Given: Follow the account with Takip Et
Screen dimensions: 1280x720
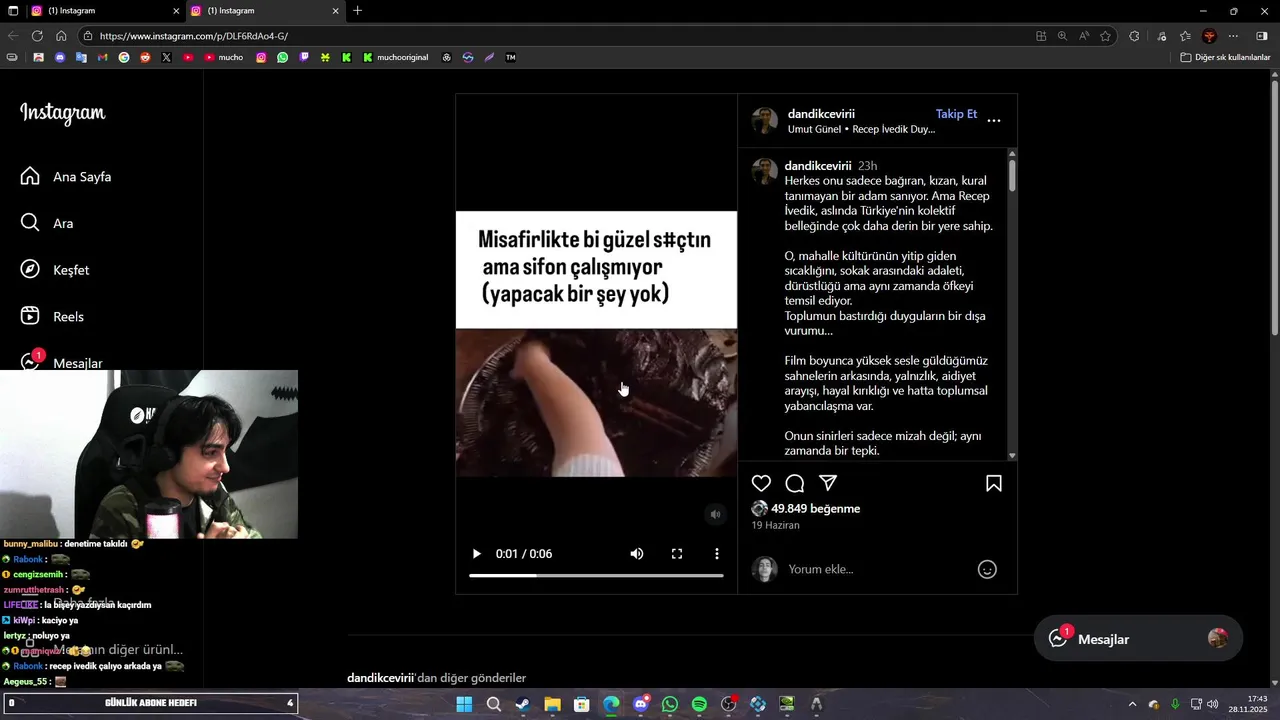Looking at the screenshot, I should point(956,114).
